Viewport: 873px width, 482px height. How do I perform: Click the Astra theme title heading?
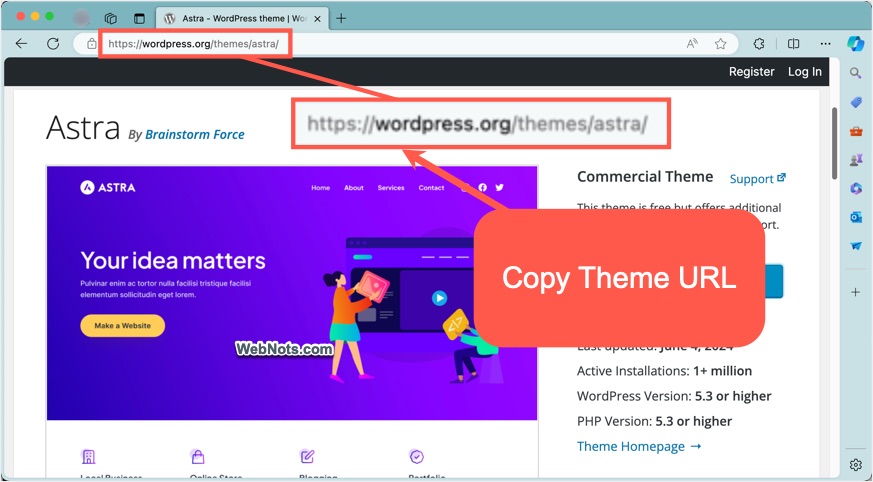click(83, 127)
